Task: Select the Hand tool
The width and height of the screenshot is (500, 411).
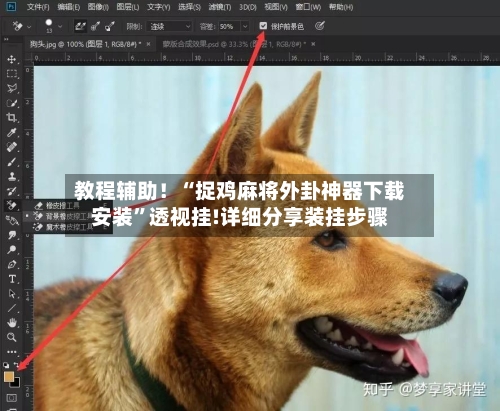Action: click(x=12, y=323)
